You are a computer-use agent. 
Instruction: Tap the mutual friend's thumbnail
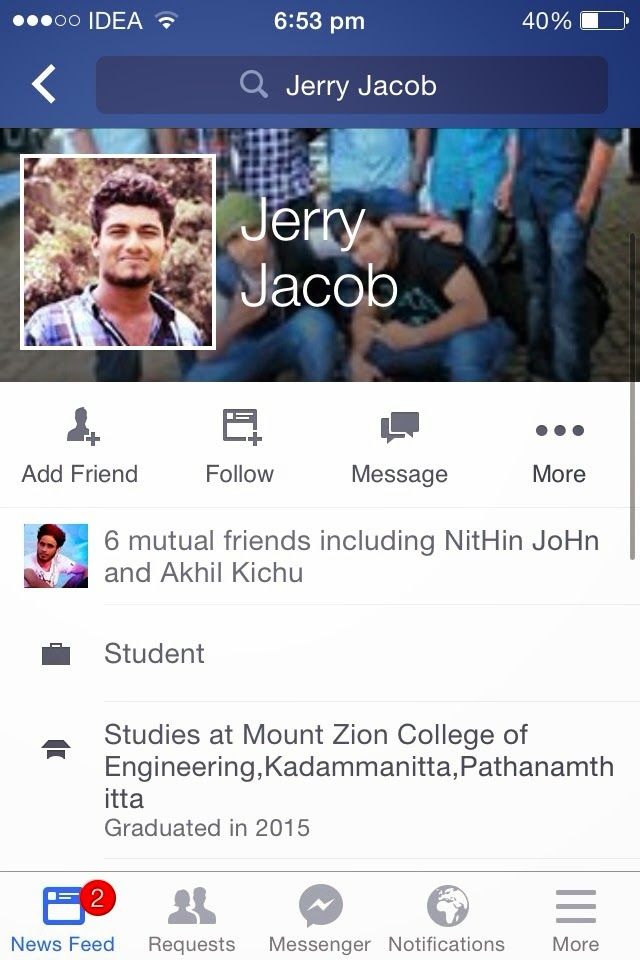[x=56, y=556]
